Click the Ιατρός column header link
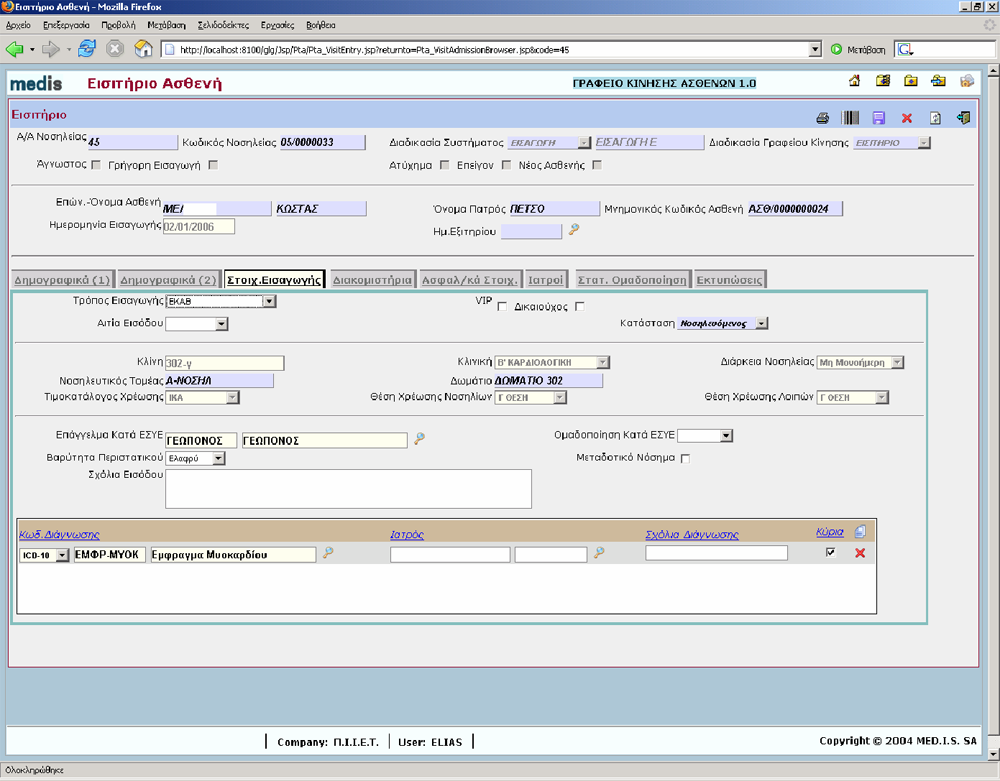Screen dimensions: 1000x781 point(407,534)
